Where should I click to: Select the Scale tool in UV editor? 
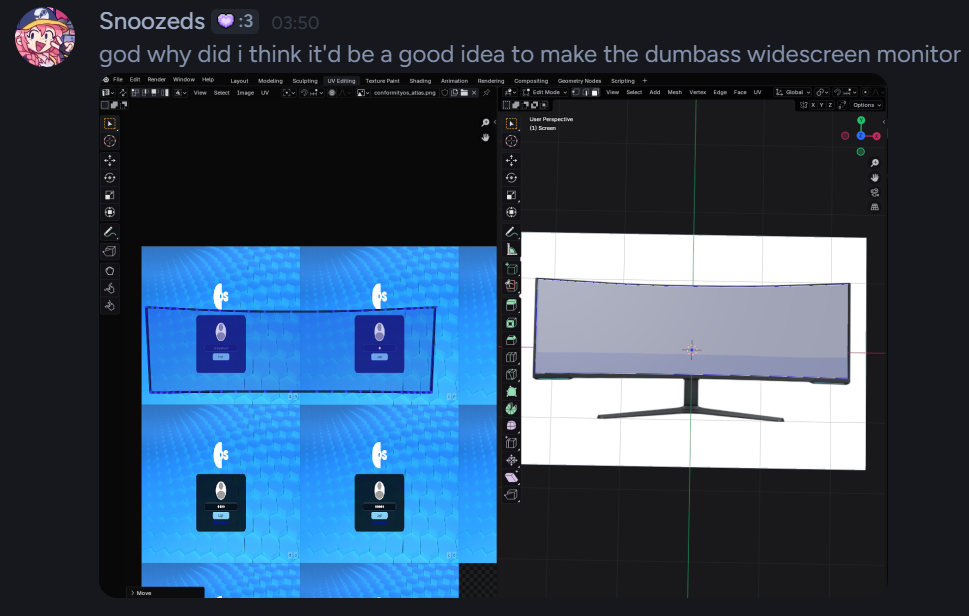pyautogui.click(x=110, y=195)
